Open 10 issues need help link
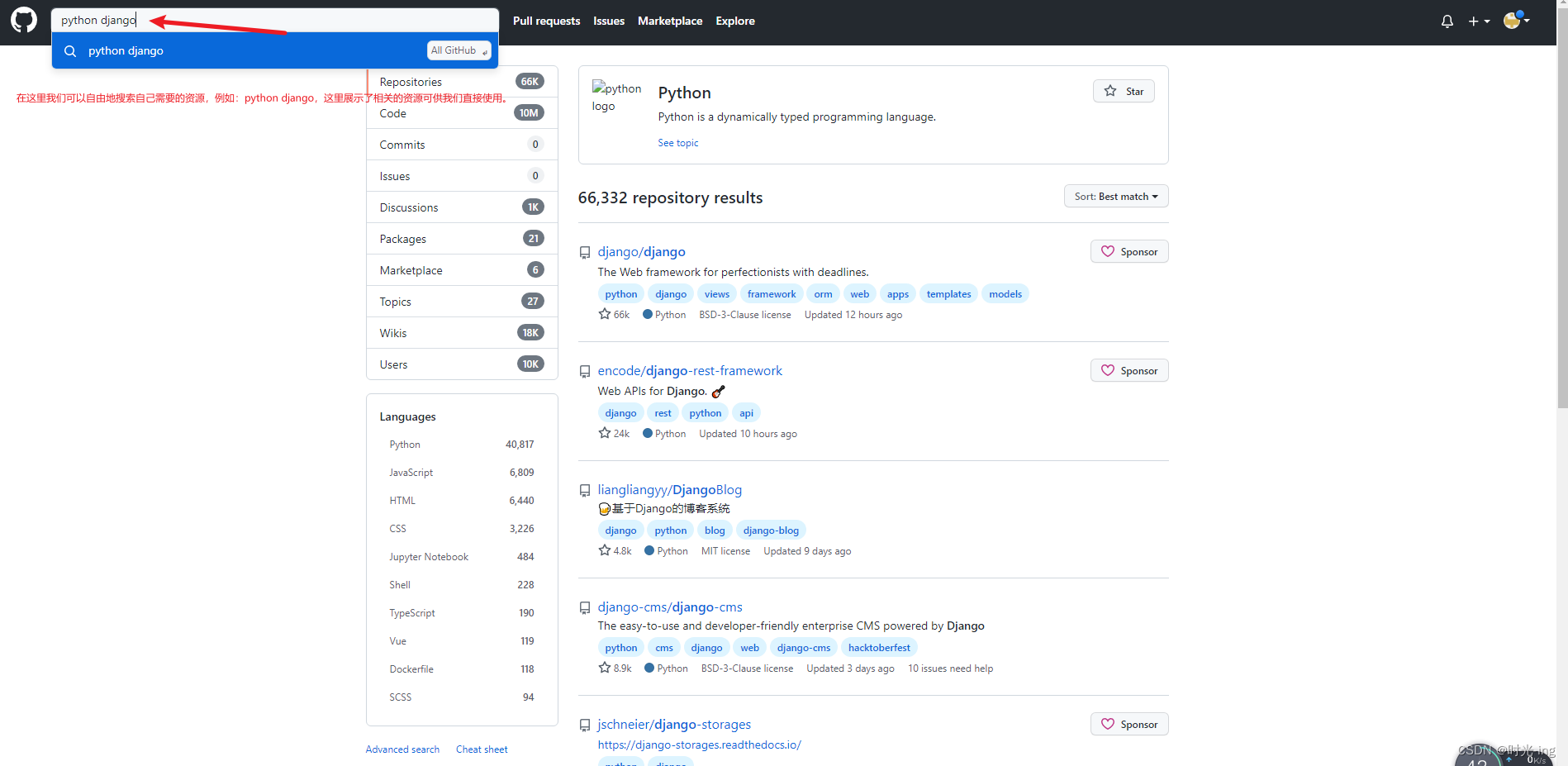 950,668
